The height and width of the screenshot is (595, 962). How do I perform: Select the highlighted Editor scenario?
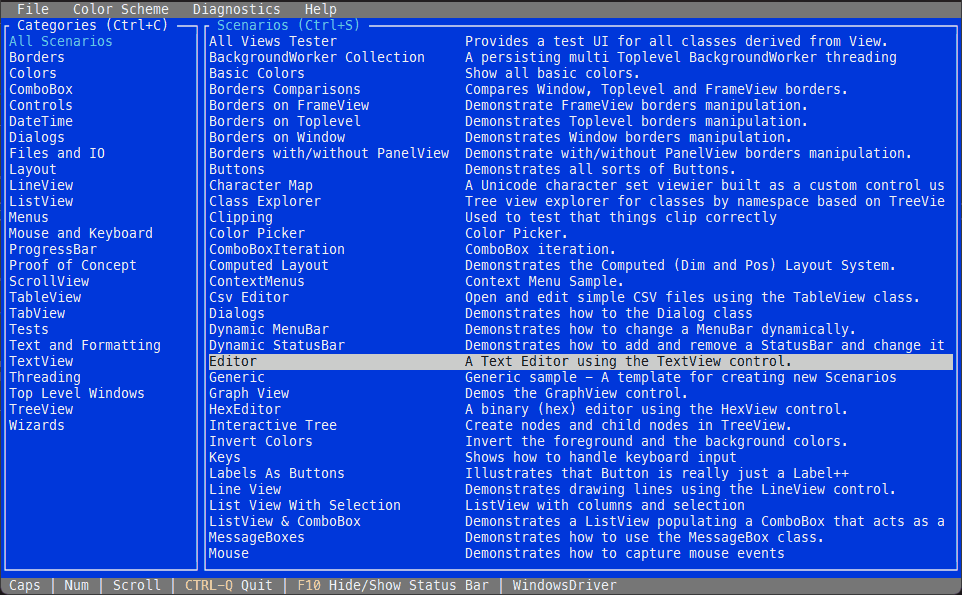[x=580, y=361]
